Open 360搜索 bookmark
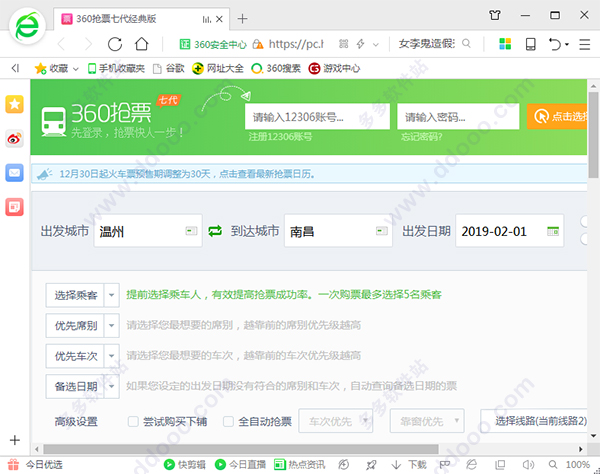The width and height of the screenshot is (600, 474). click(276, 68)
